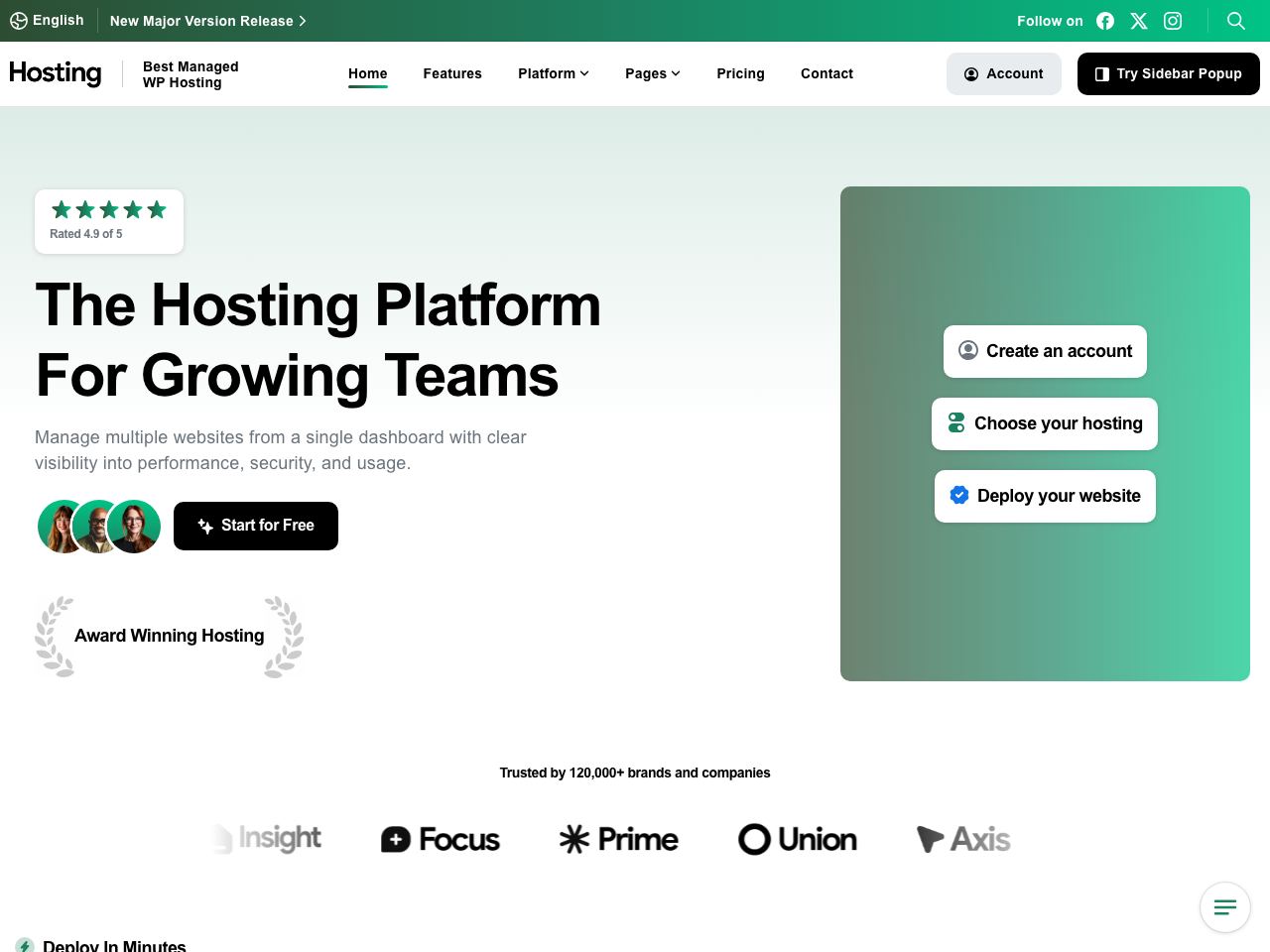Viewport: 1270px width, 952px height.
Task: Click the Start for Free button
Action: (256, 526)
